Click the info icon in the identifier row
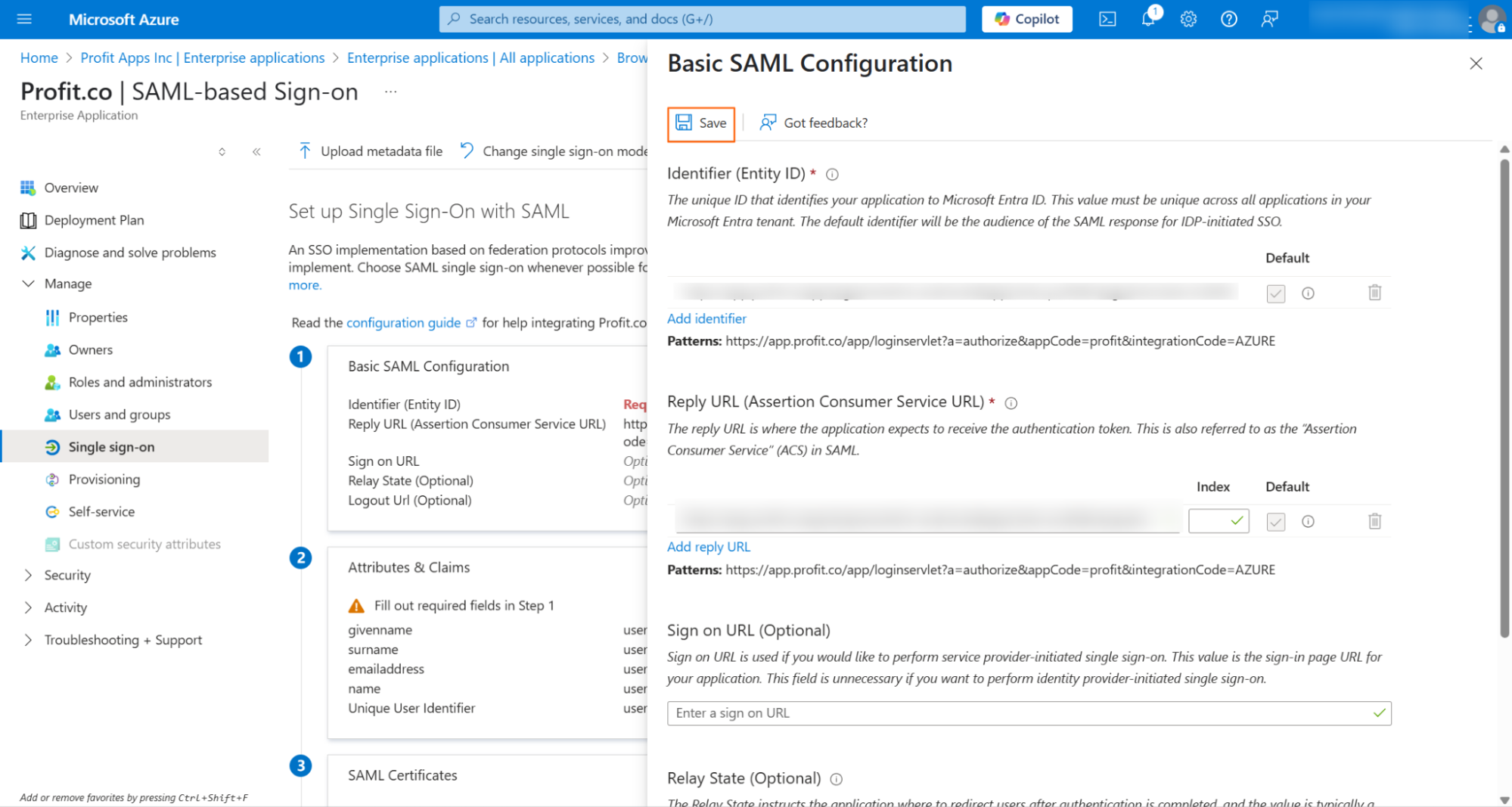The height and width of the screenshot is (807, 1512). click(1308, 293)
